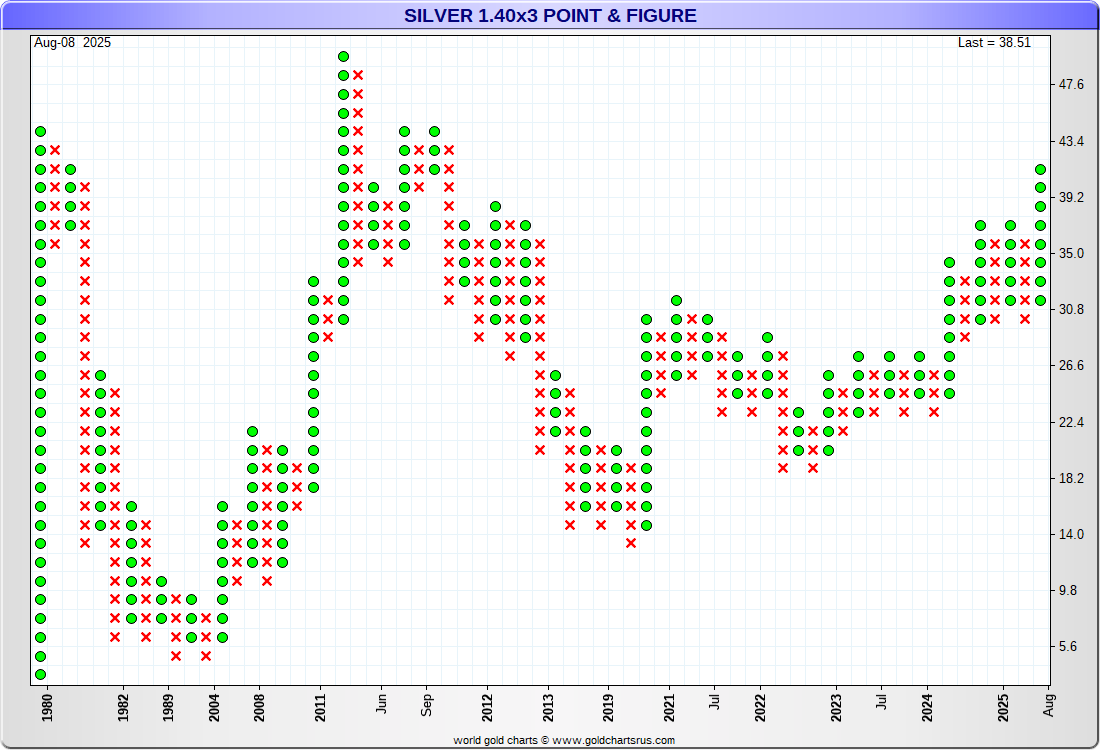1100x750 pixels.
Task: Click the 'world gold charts © www.goldchartsrus.com' credit text
Action: coord(564,740)
